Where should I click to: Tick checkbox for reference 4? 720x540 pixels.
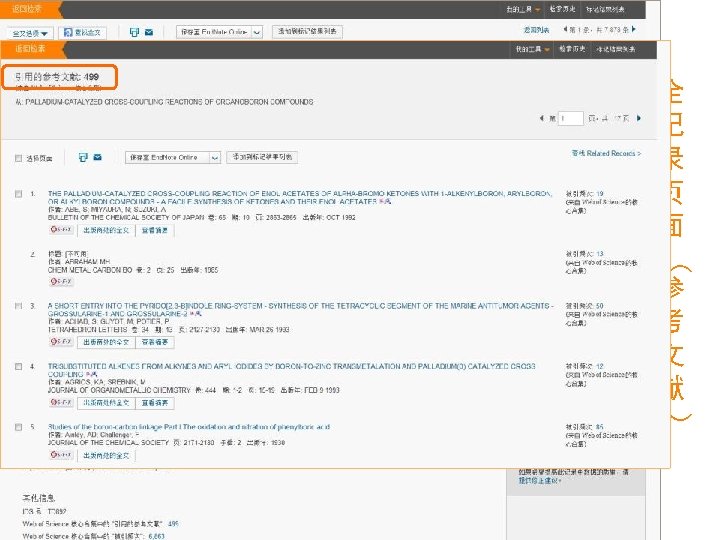[18, 366]
